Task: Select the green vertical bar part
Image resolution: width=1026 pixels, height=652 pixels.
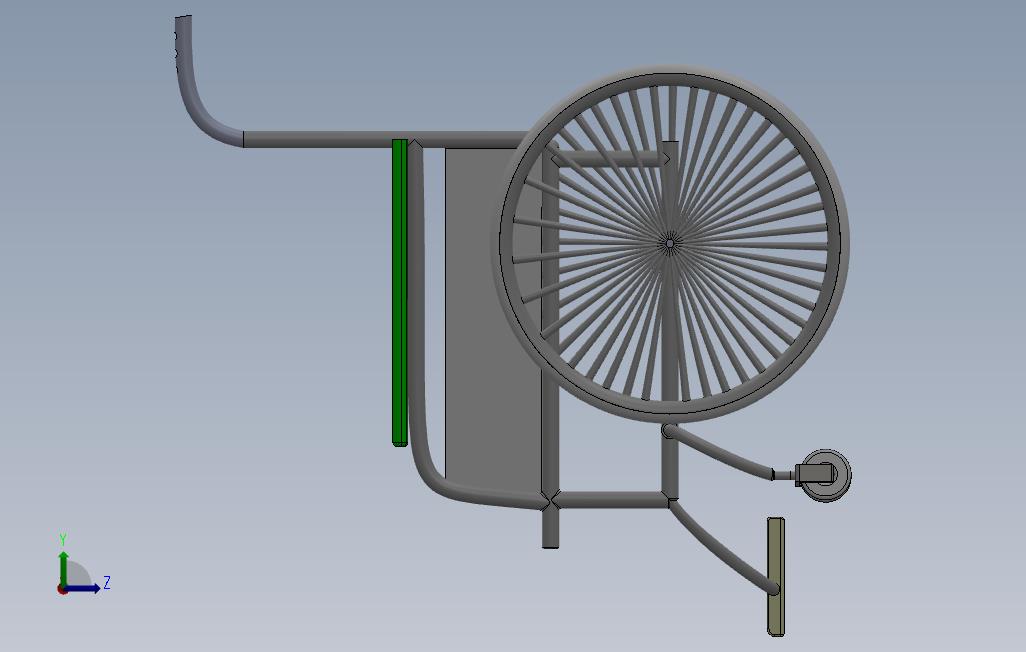Action: coord(400,293)
